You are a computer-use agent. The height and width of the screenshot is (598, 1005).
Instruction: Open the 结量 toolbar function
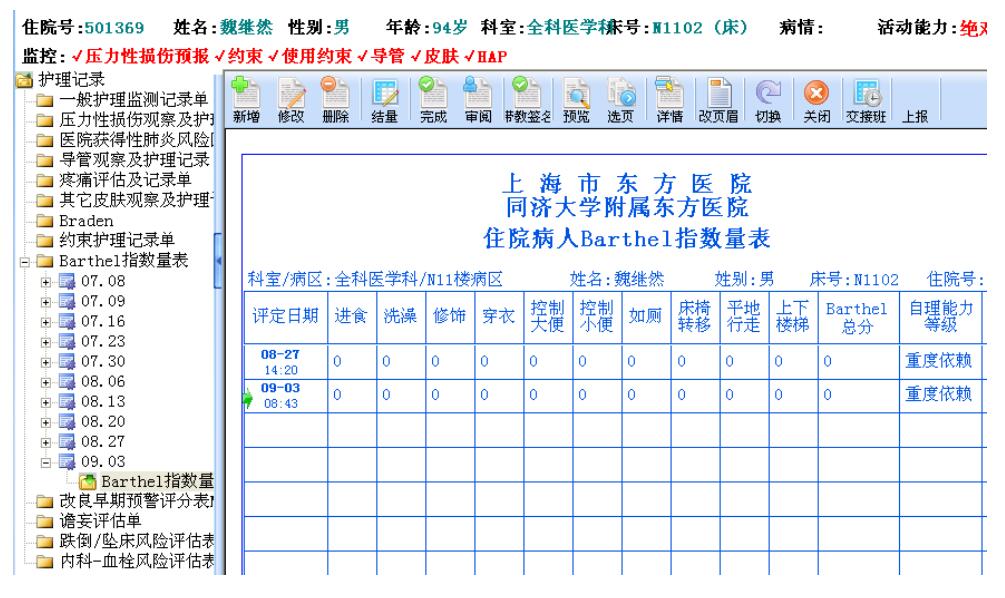coord(385,100)
